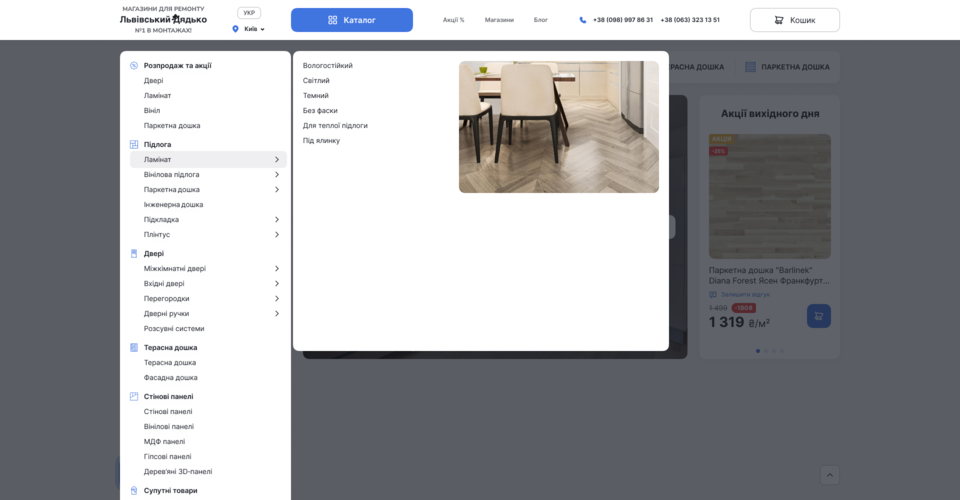
Task: Switch language via УКР button
Action: pyautogui.click(x=249, y=13)
